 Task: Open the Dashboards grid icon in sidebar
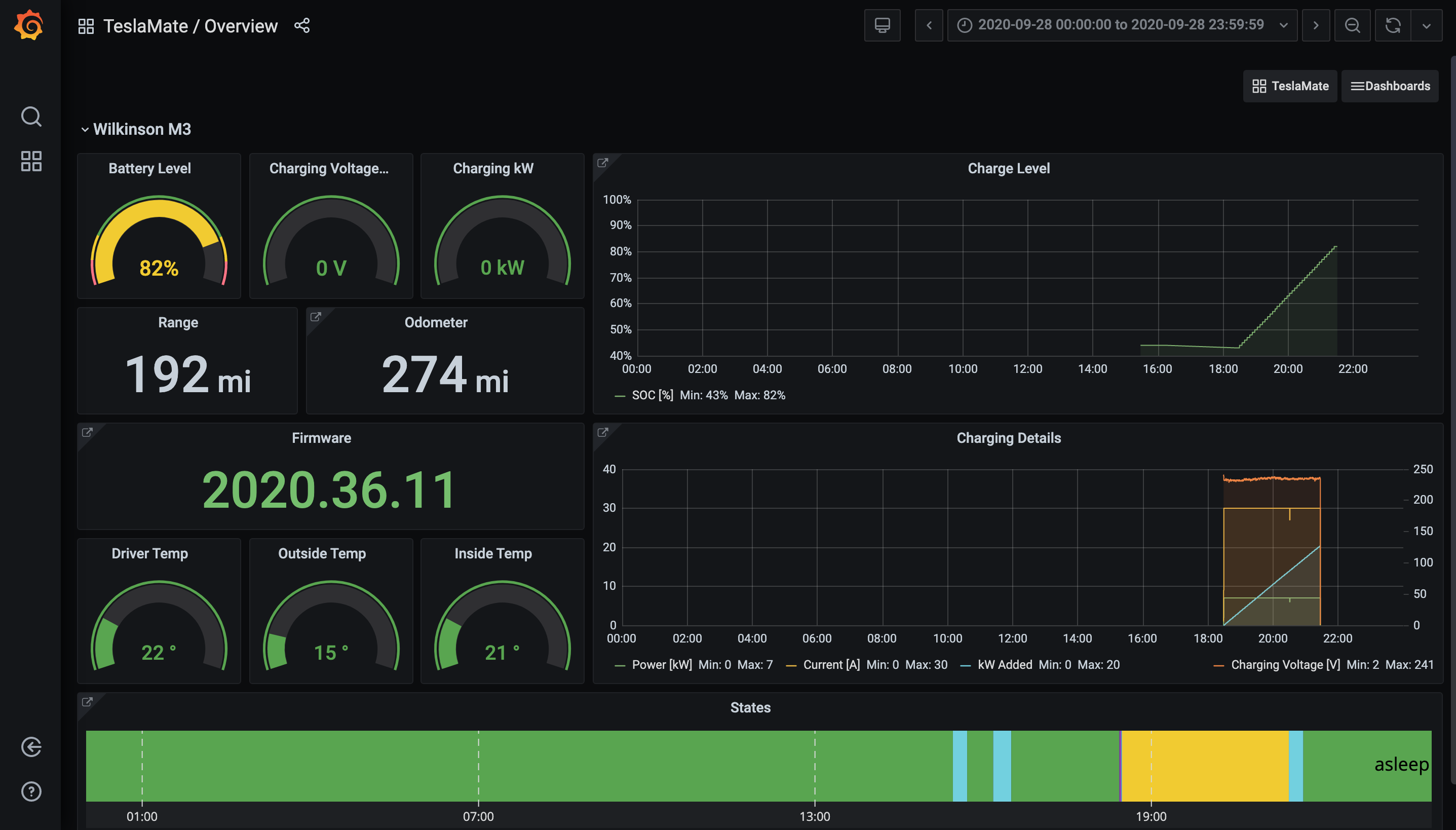[31, 161]
